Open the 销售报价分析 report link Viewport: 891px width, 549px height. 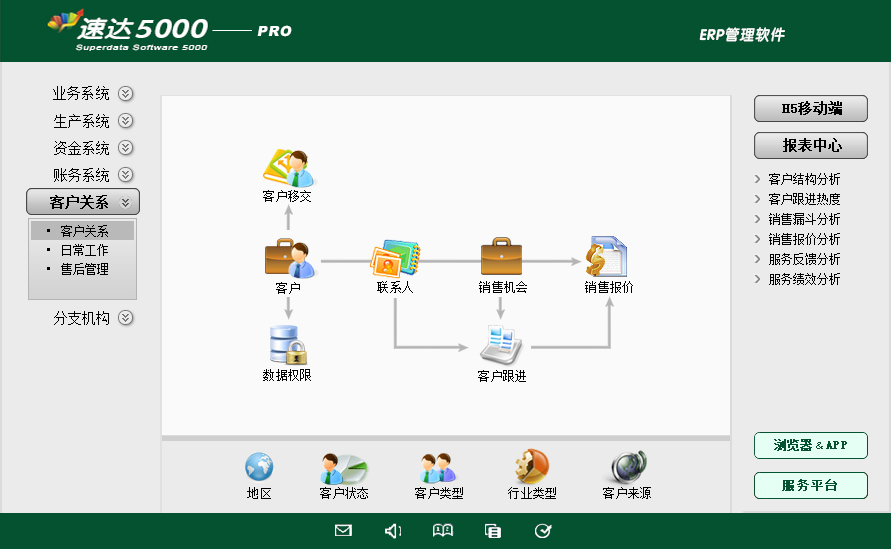pyautogui.click(x=804, y=239)
